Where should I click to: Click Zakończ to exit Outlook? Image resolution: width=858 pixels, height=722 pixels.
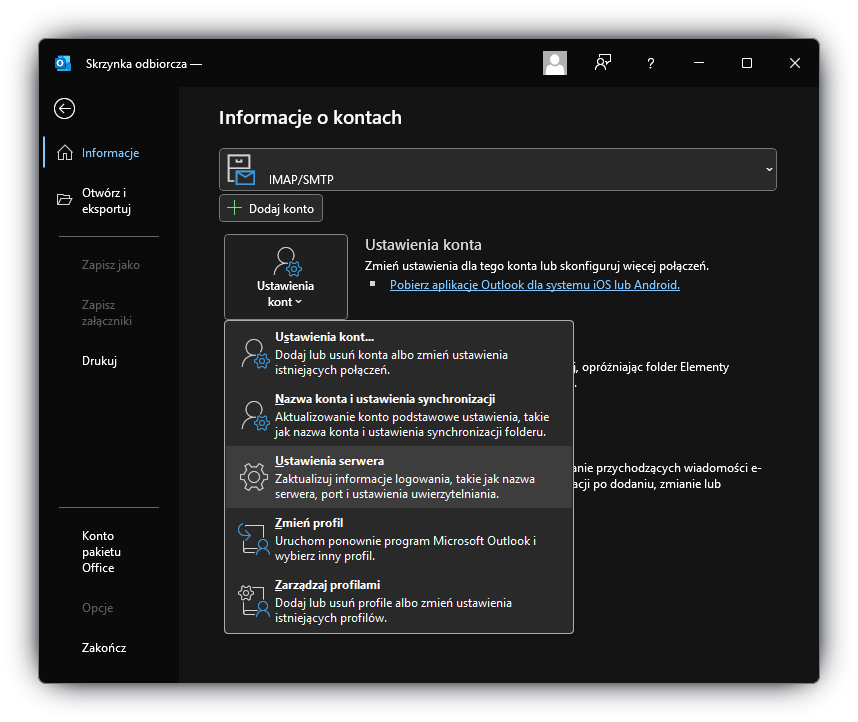click(x=104, y=647)
